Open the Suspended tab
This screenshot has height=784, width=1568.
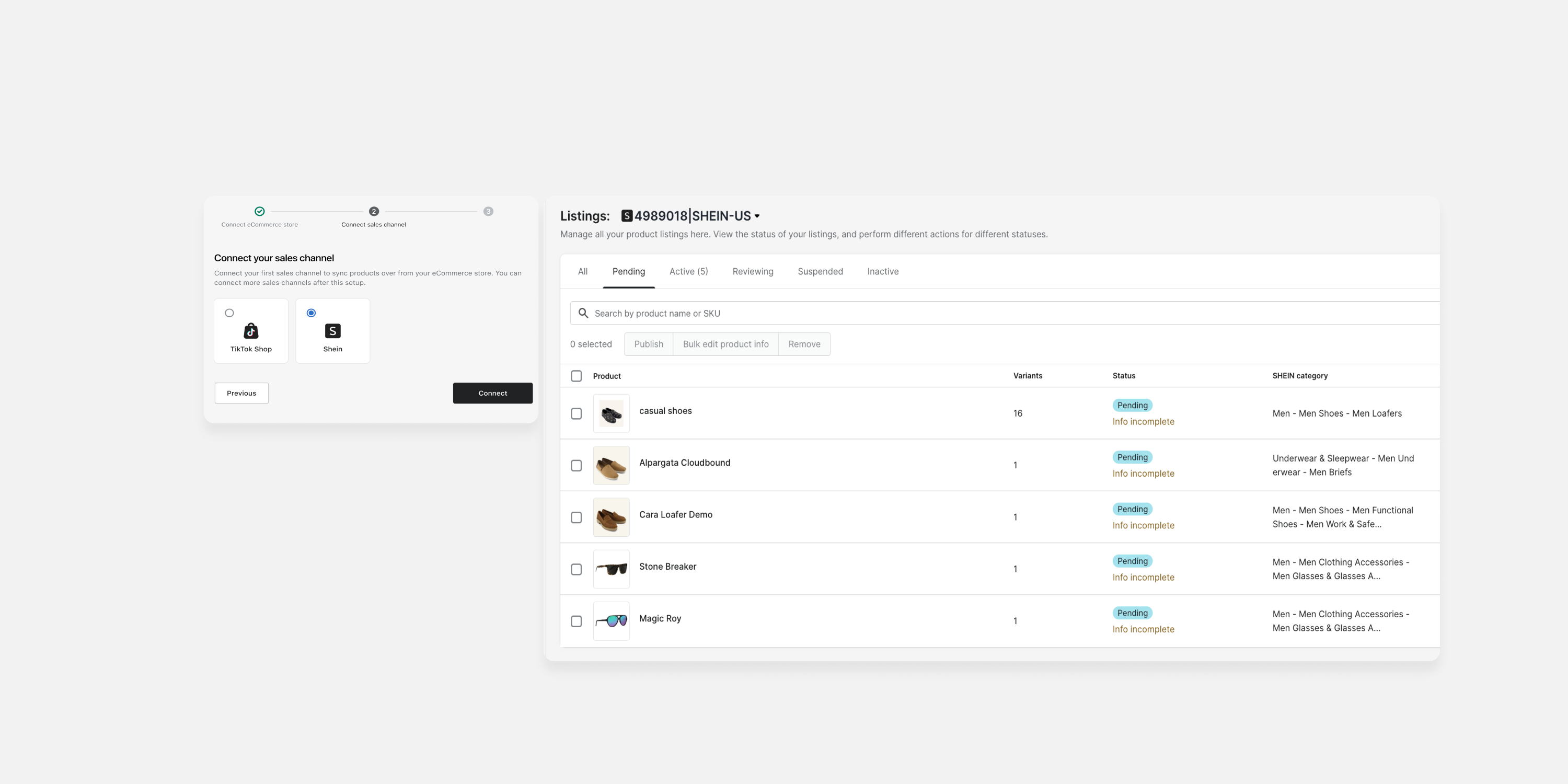(821, 271)
